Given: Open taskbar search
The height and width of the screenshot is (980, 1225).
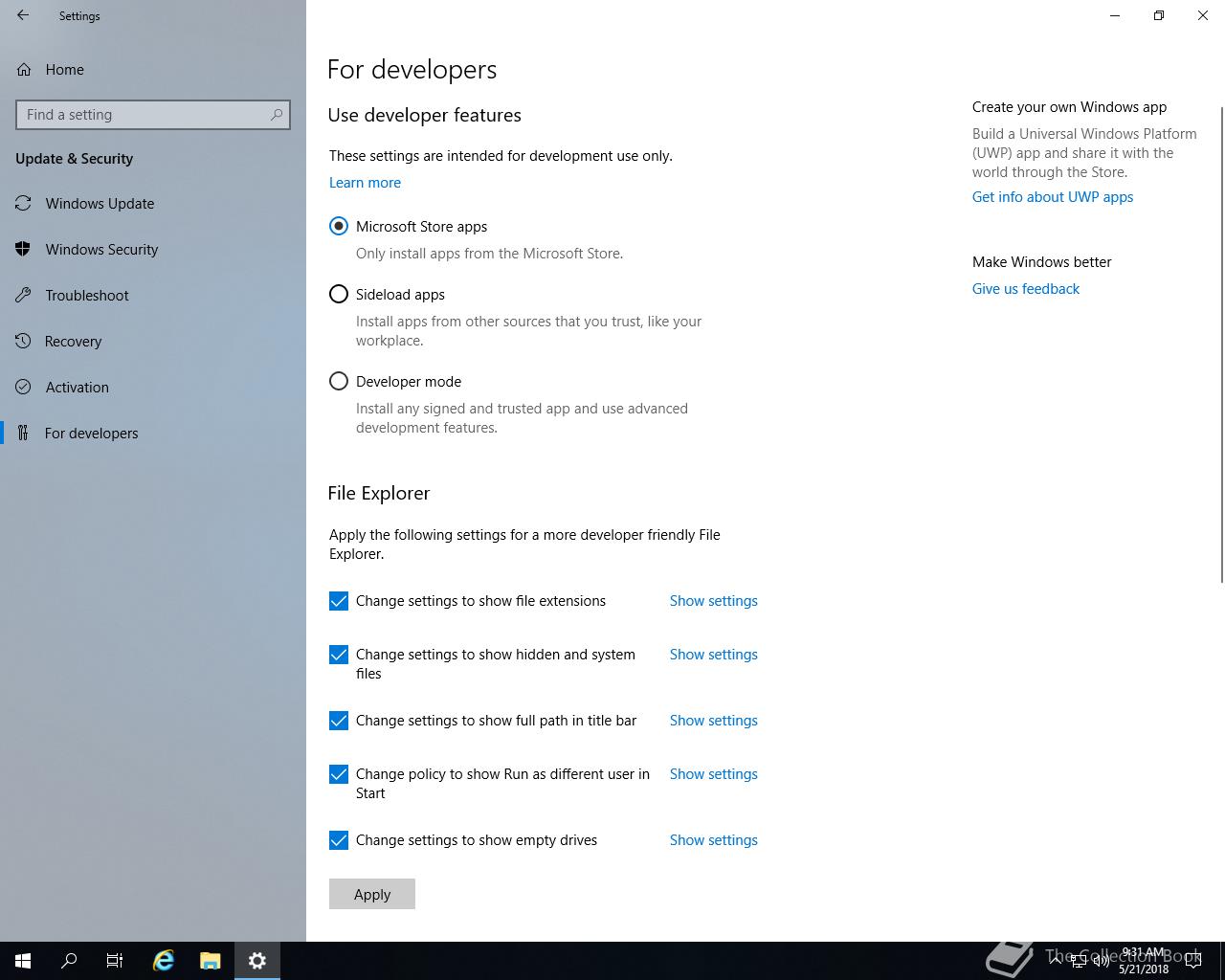Looking at the screenshot, I should click(69, 961).
